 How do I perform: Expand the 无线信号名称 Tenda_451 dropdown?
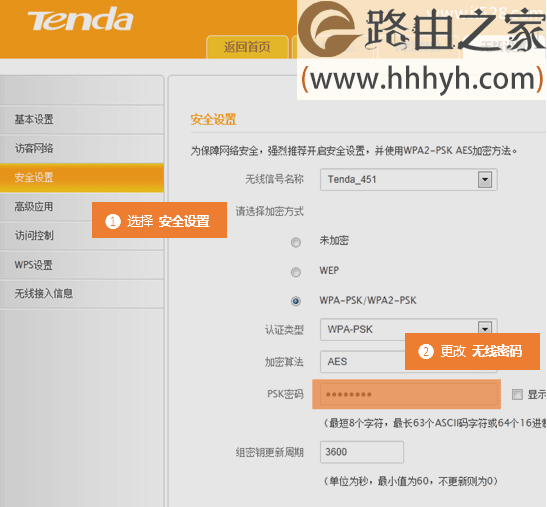click(409, 180)
